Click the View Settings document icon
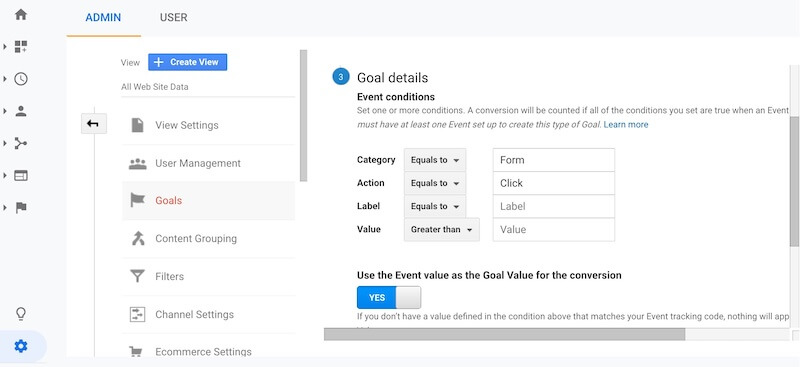 click(x=137, y=125)
